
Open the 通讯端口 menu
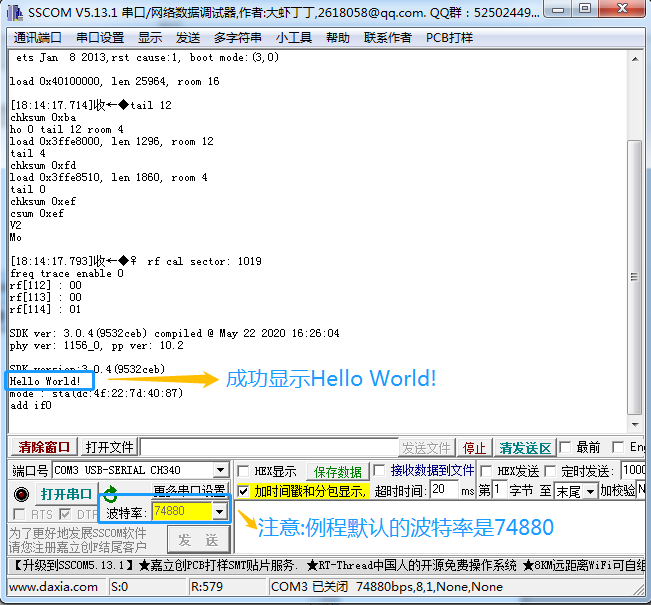[37, 38]
